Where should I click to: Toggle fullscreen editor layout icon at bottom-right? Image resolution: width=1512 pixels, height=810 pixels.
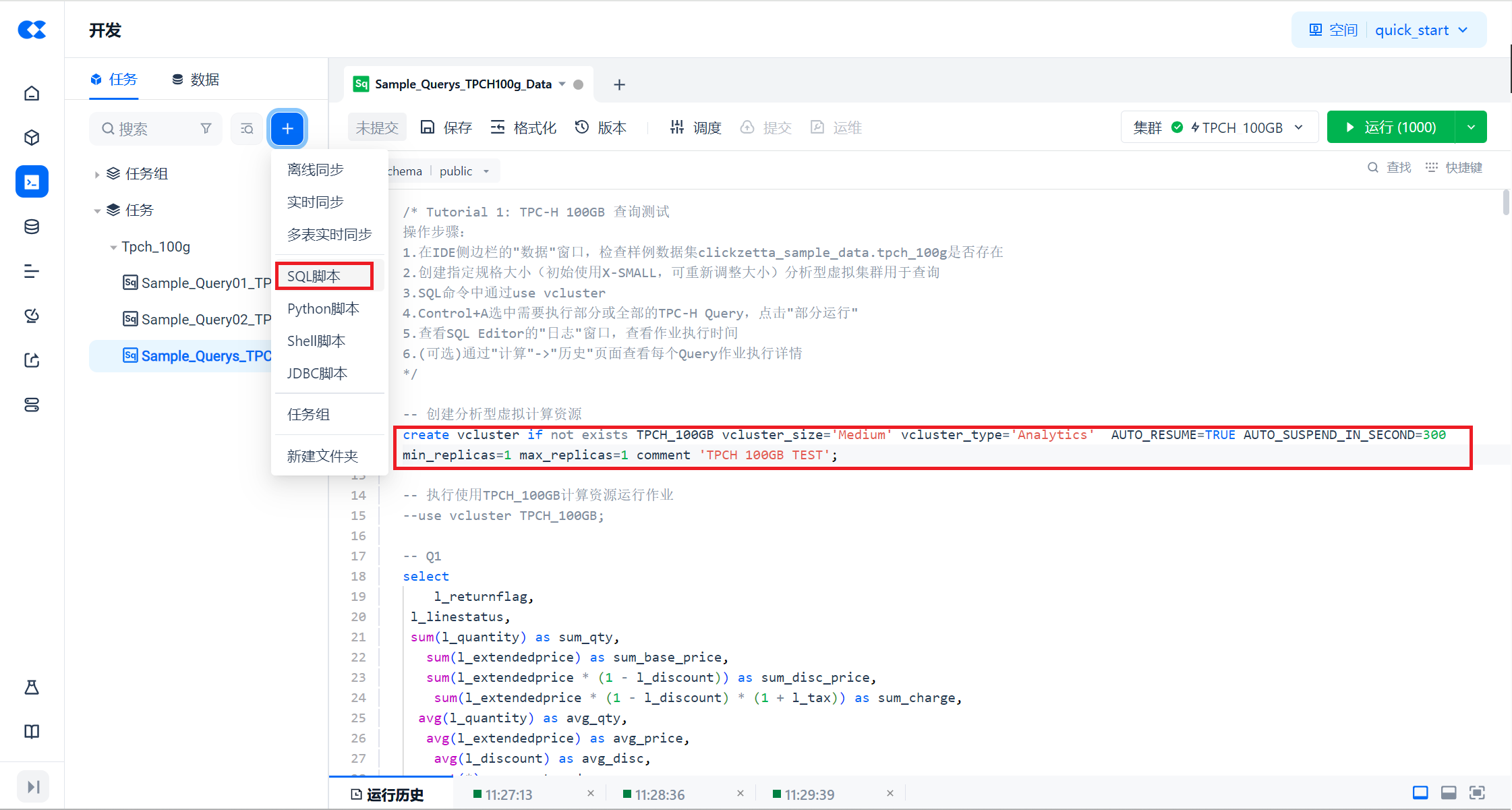tap(1477, 792)
